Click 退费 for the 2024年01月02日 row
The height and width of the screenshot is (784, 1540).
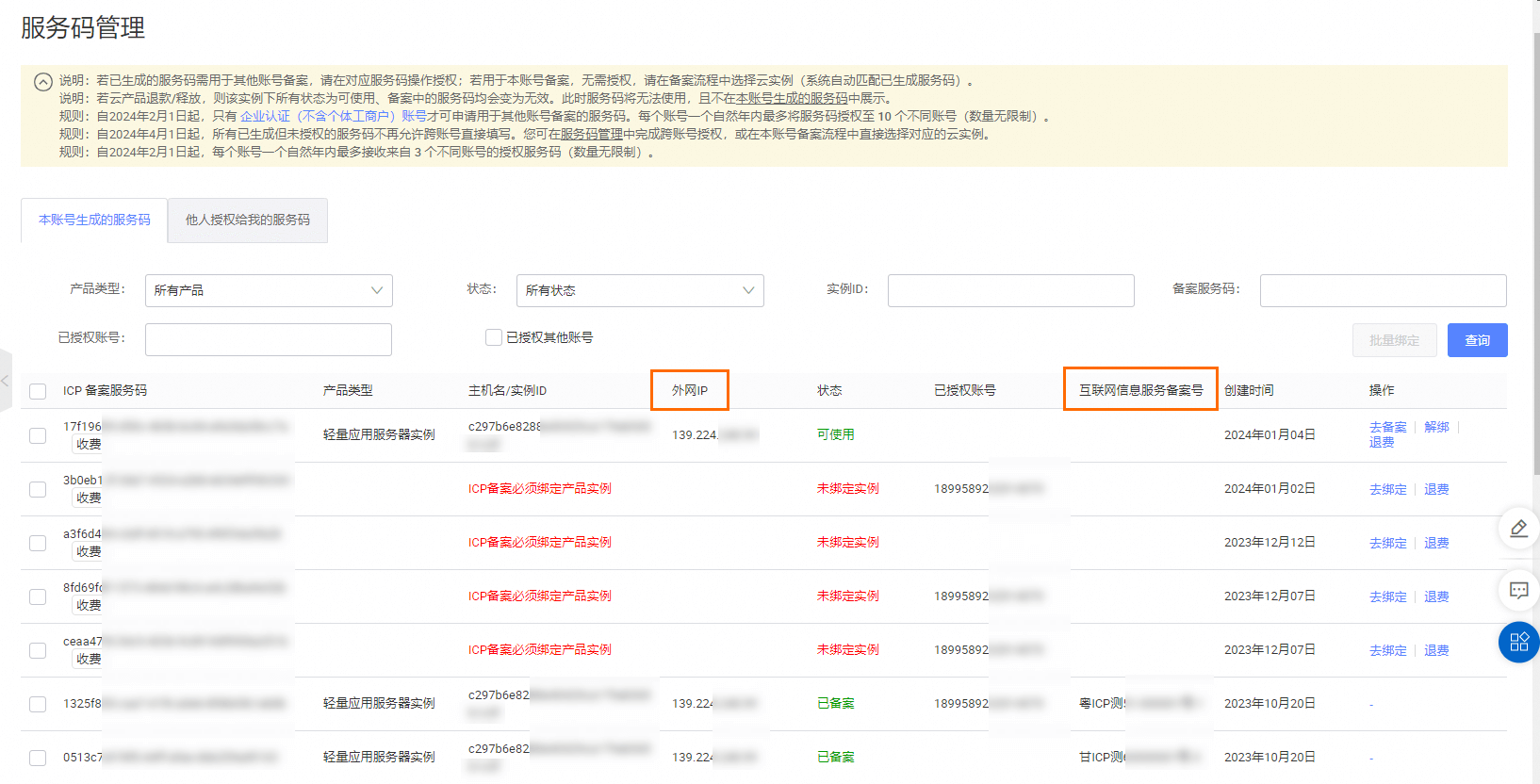click(1436, 489)
